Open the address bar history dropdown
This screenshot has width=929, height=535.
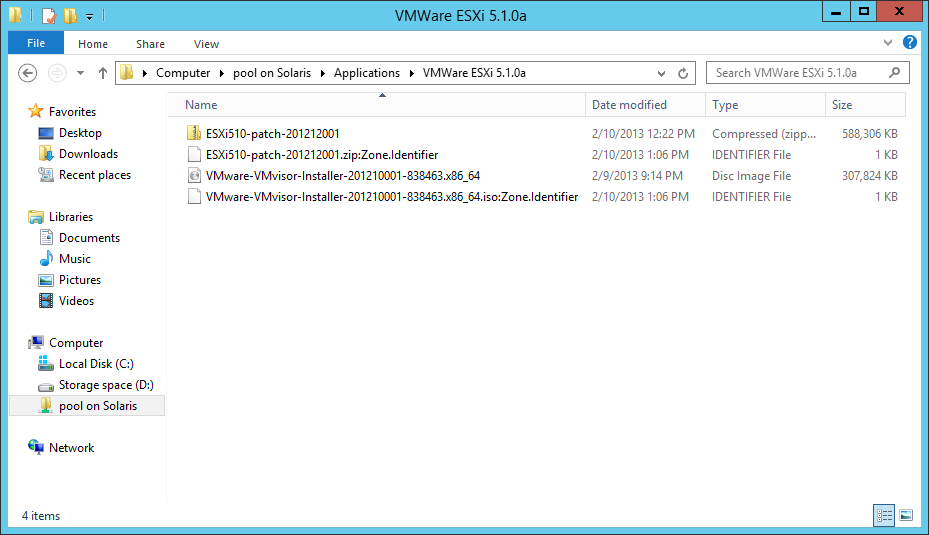(x=661, y=73)
